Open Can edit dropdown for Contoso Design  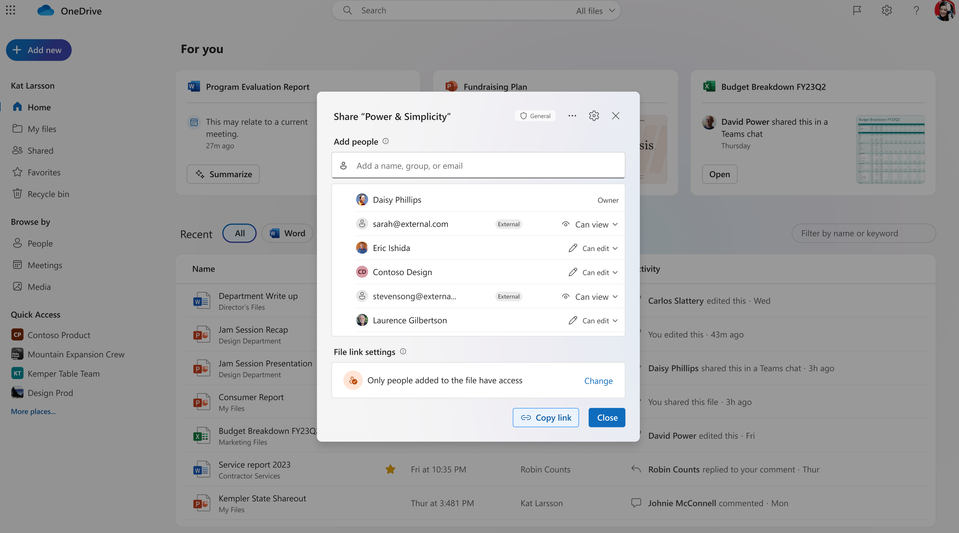pos(593,272)
